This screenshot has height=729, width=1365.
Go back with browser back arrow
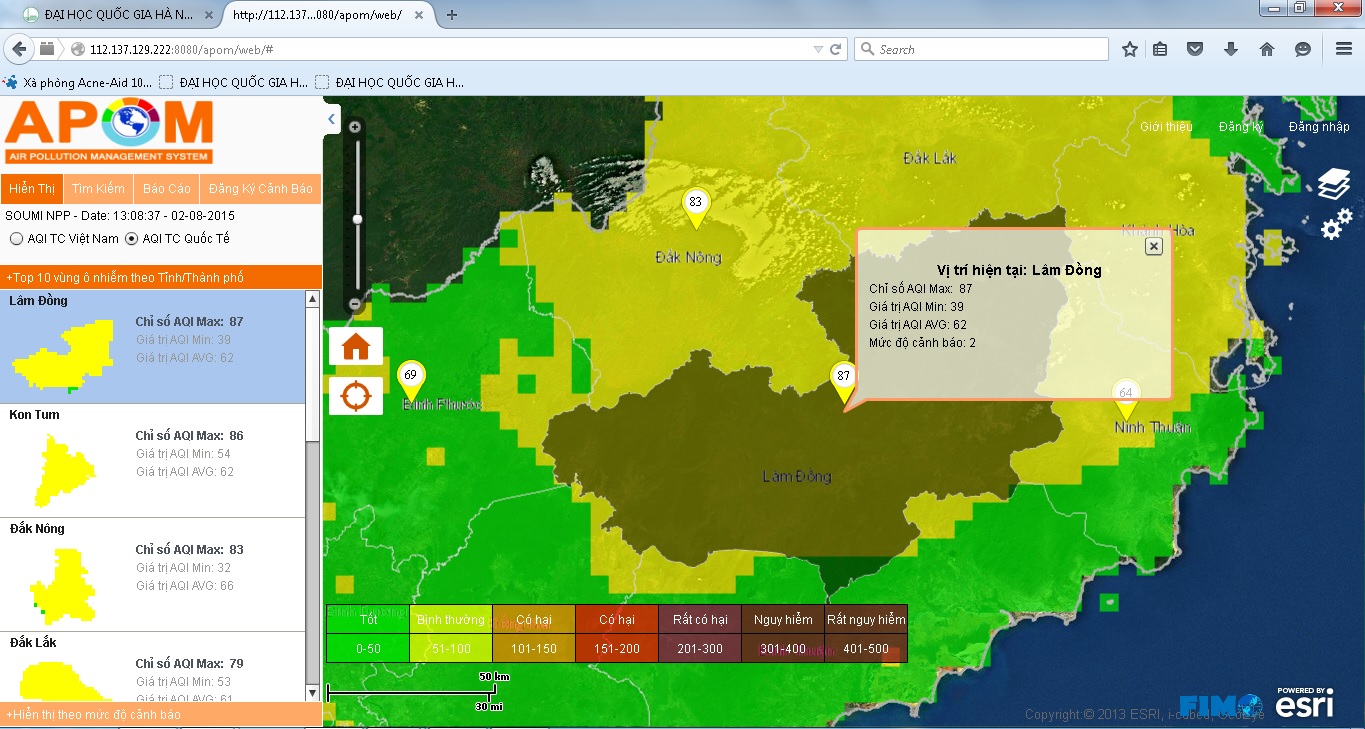[19, 49]
